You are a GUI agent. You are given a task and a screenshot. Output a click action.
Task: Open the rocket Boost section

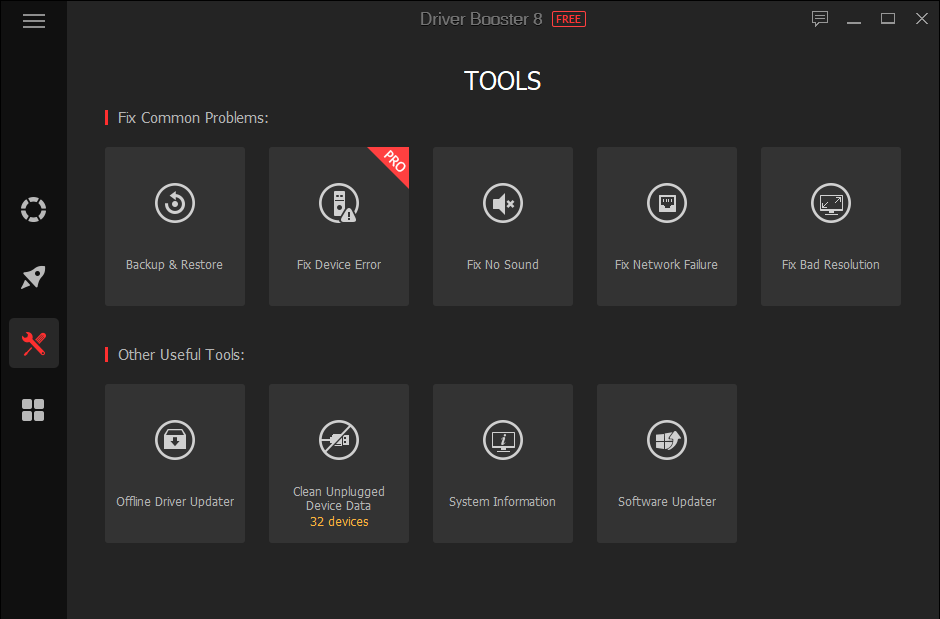(34, 277)
